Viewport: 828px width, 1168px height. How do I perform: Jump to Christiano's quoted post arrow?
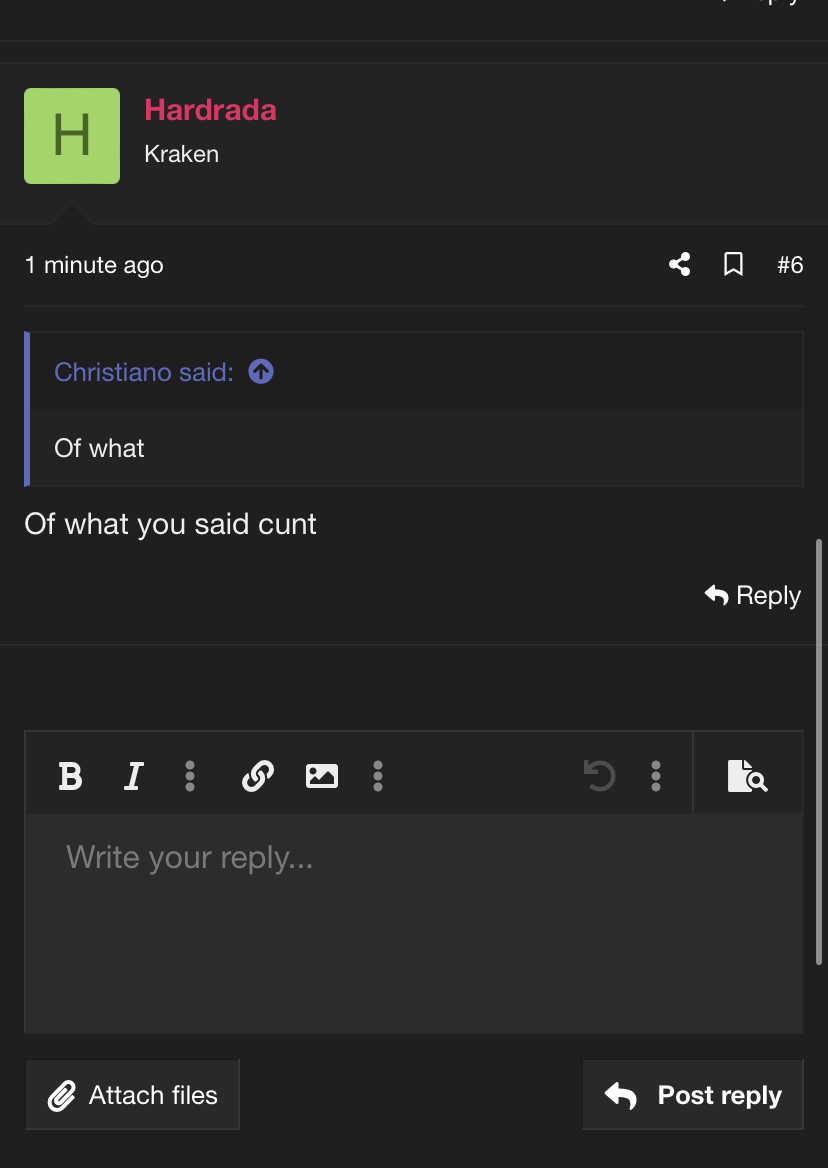point(261,371)
